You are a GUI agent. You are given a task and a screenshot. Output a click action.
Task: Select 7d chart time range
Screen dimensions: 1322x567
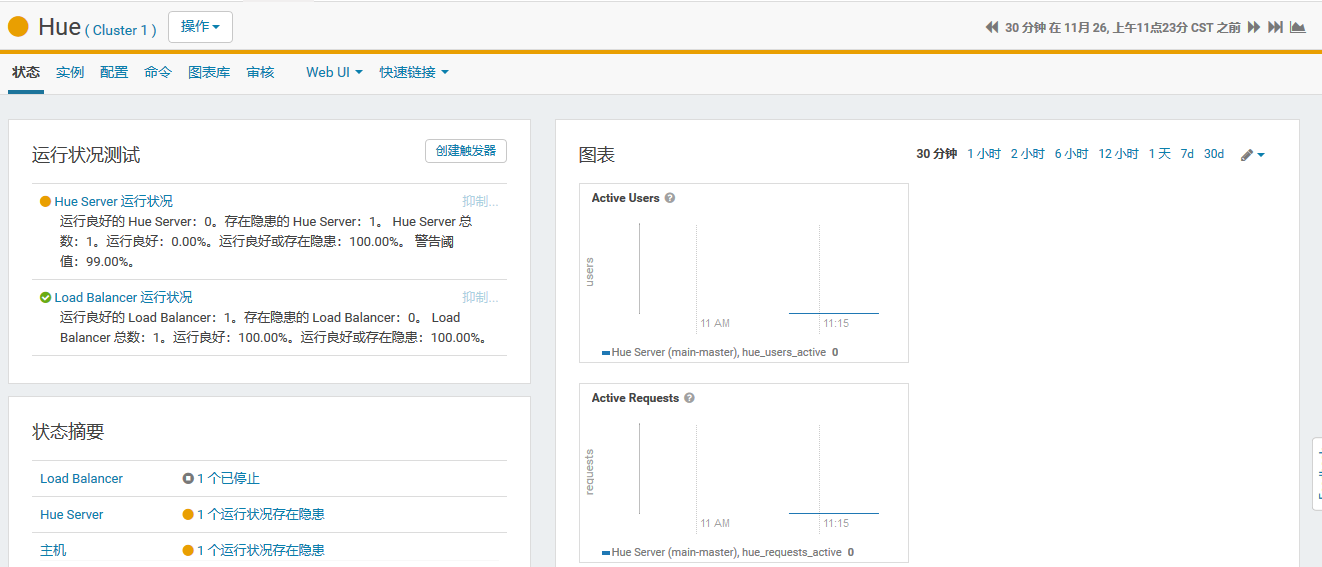[x=1187, y=154]
